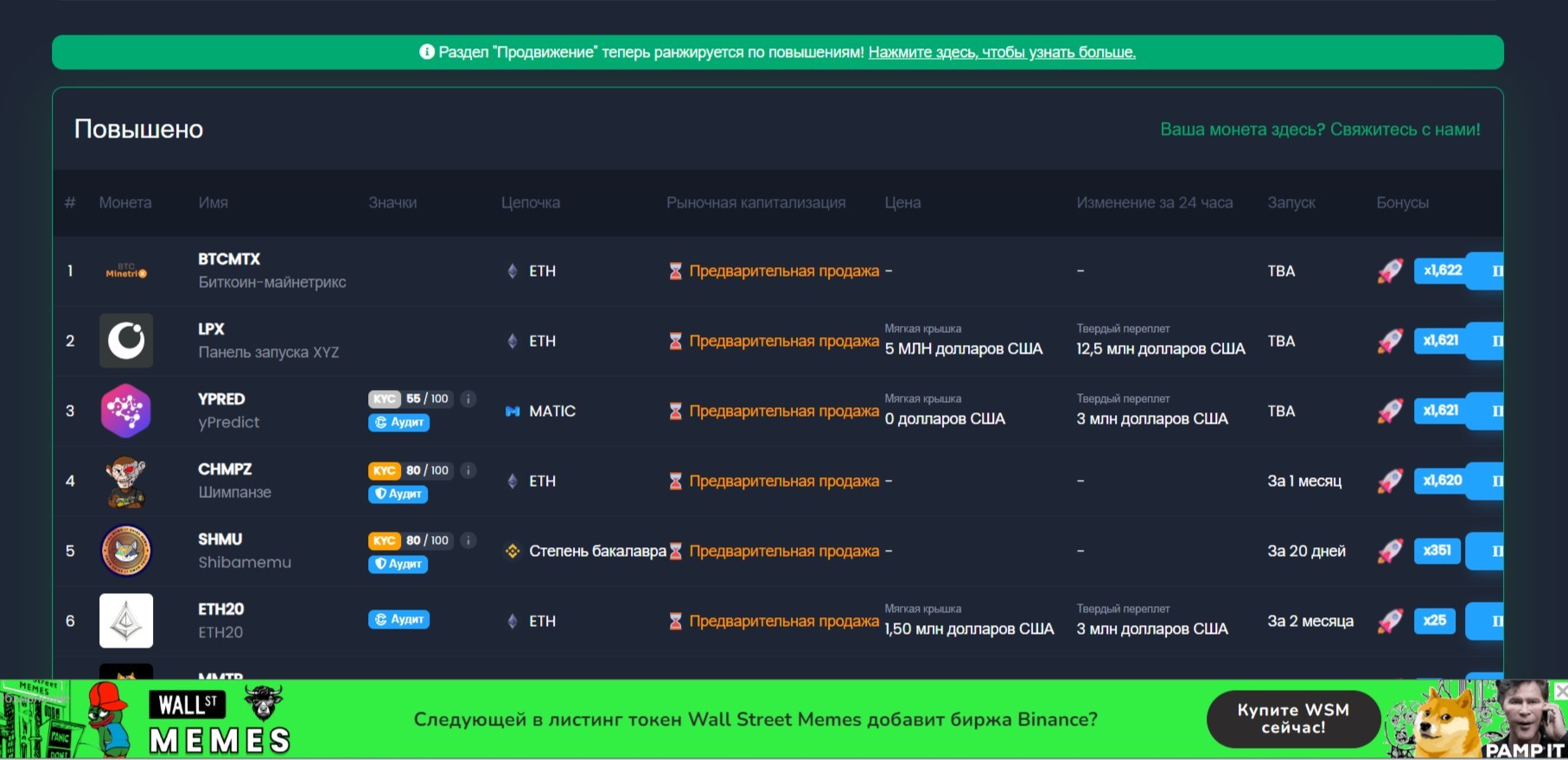Click the MATIC chain icon in YPRED row

click(x=513, y=411)
